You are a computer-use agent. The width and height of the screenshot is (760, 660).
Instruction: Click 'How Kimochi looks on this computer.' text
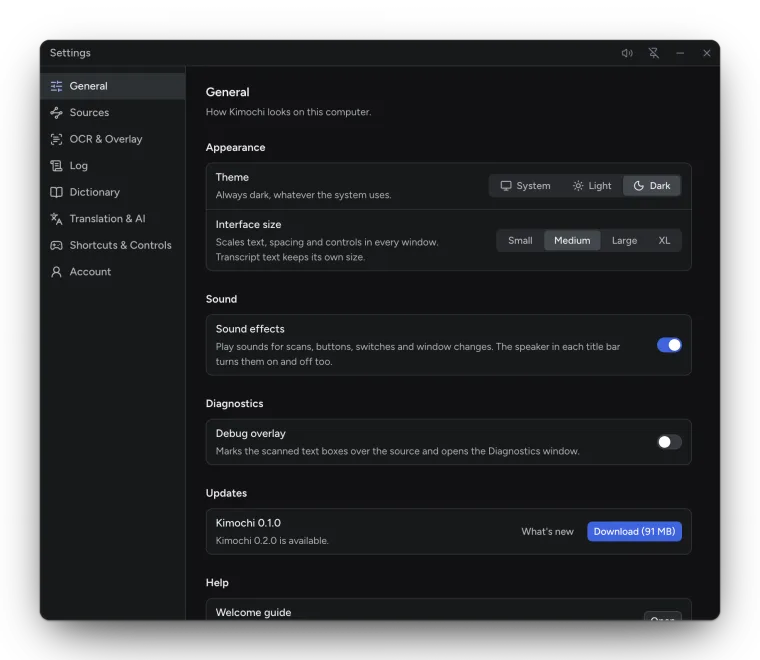[288, 112]
